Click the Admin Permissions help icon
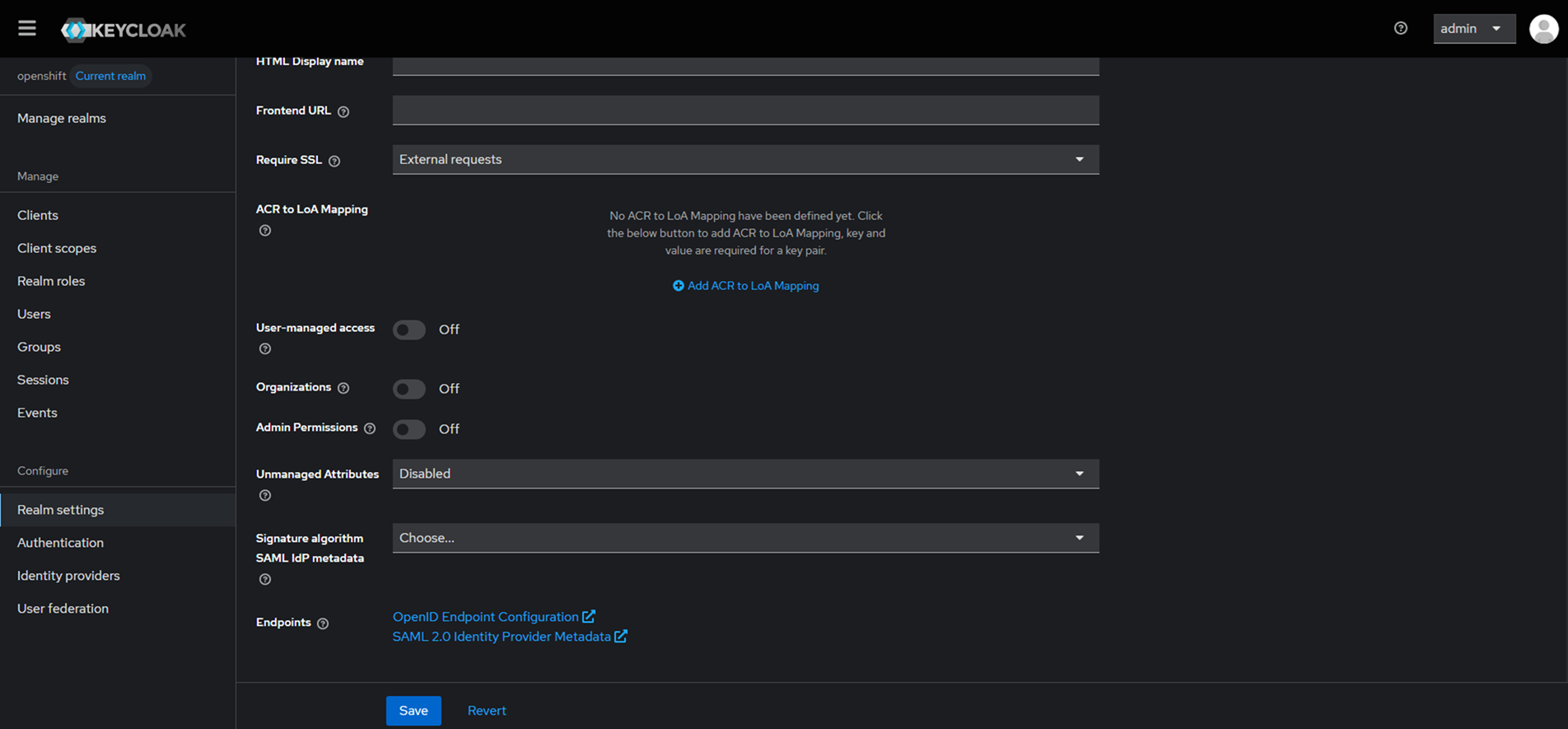Screen dimensions: 1568x729 pyautogui.click(x=370, y=428)
